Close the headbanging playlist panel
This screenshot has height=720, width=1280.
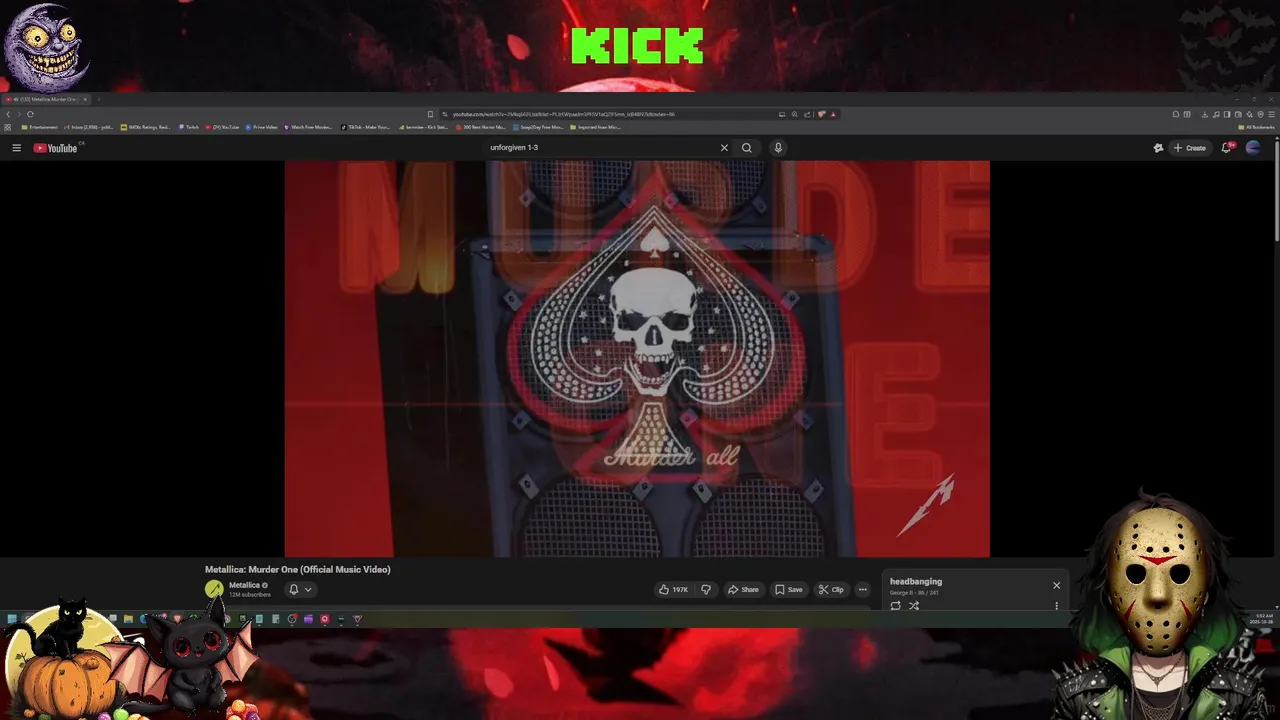(x=1056, y=586)
